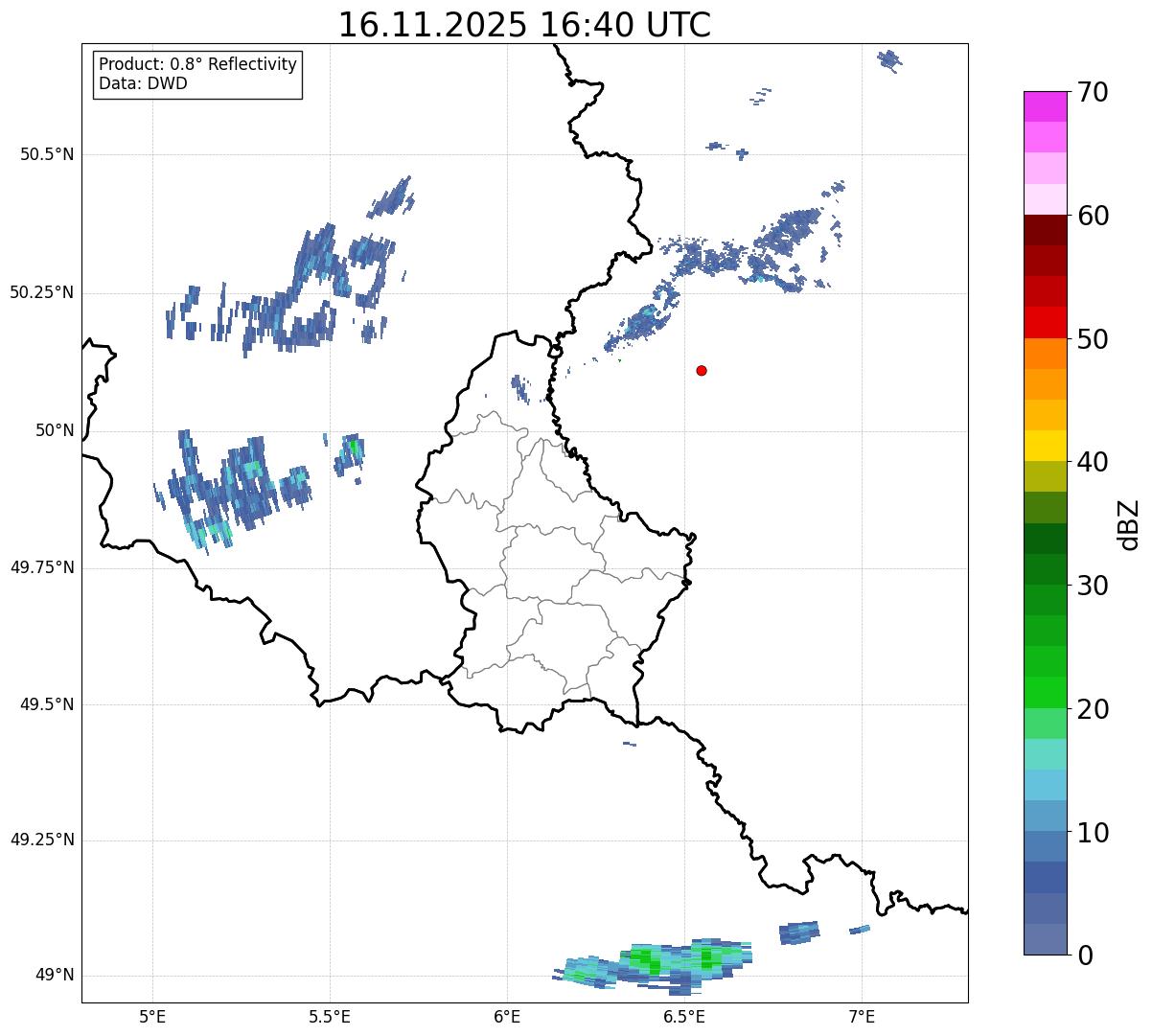Screen dimensions: 1152x1036
Task: Click the 'Data: DWD' label
Action: click(143, 83)
